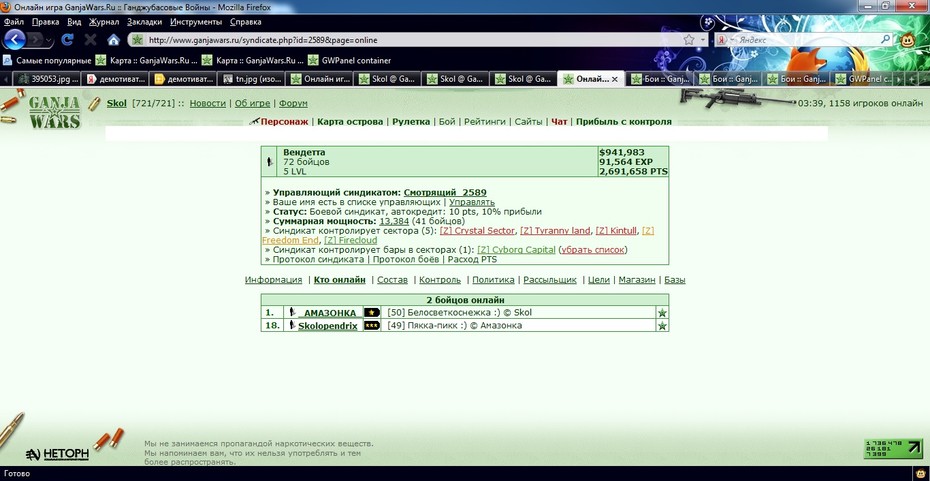Click the star icon in АМАЗОНКА row
This screenshot has height=481, width=930.
pos(662,313)
